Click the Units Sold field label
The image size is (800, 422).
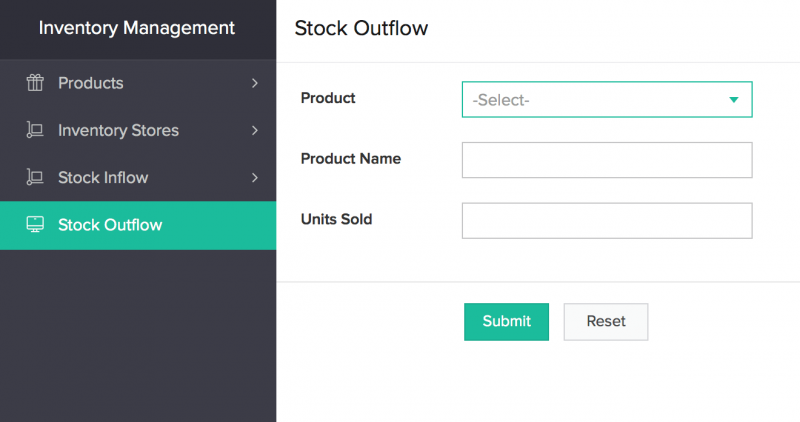point(336,219)
